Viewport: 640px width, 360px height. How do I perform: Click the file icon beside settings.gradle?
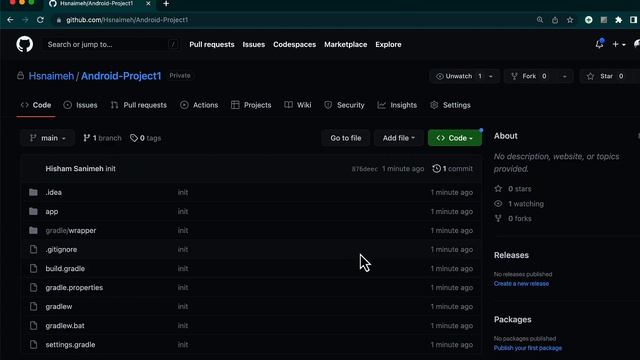tap(33, 344)
